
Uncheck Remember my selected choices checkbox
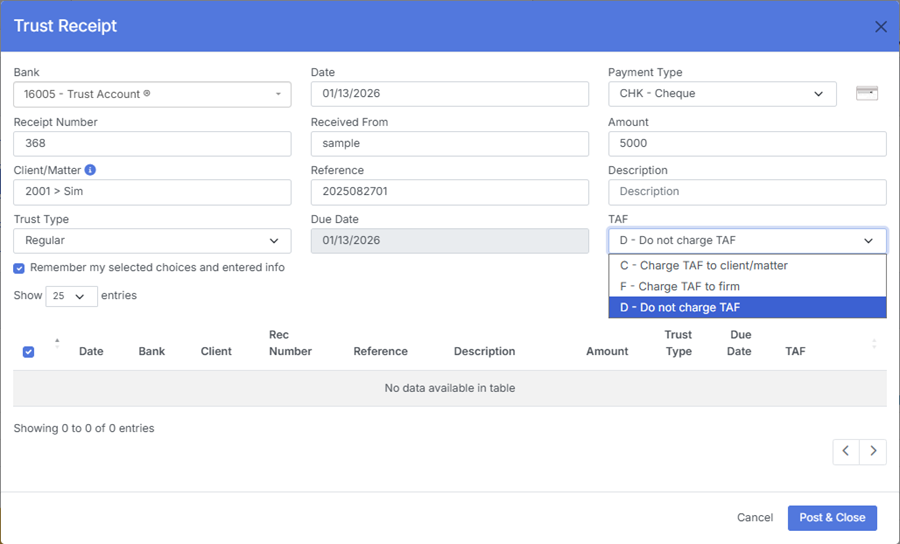point(19,268)
